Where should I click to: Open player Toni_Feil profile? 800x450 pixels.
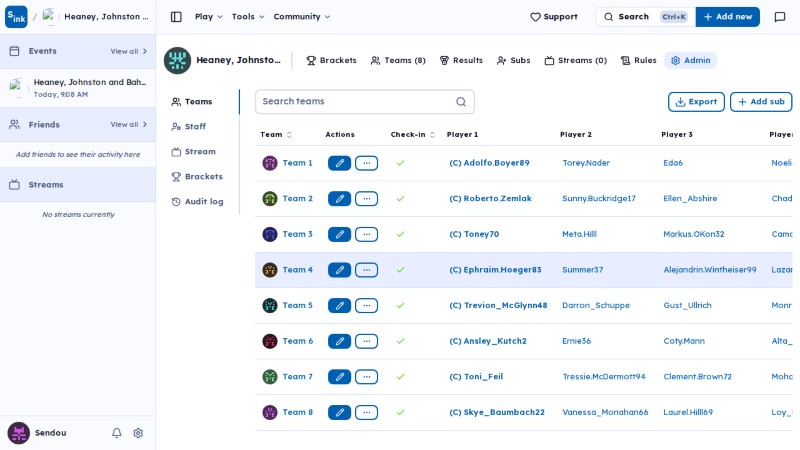tap(476, 377)
